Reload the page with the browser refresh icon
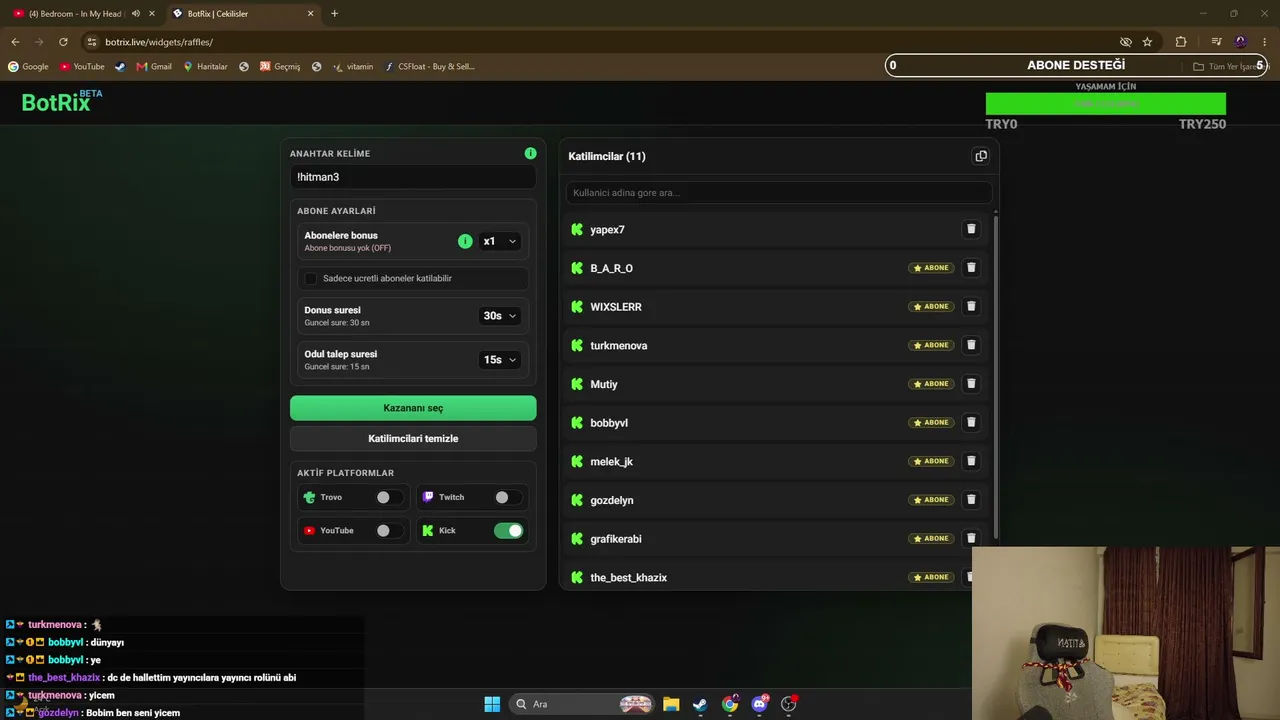Image resolution: width=1280 pixels, height=720 pixels. (63, 42)
